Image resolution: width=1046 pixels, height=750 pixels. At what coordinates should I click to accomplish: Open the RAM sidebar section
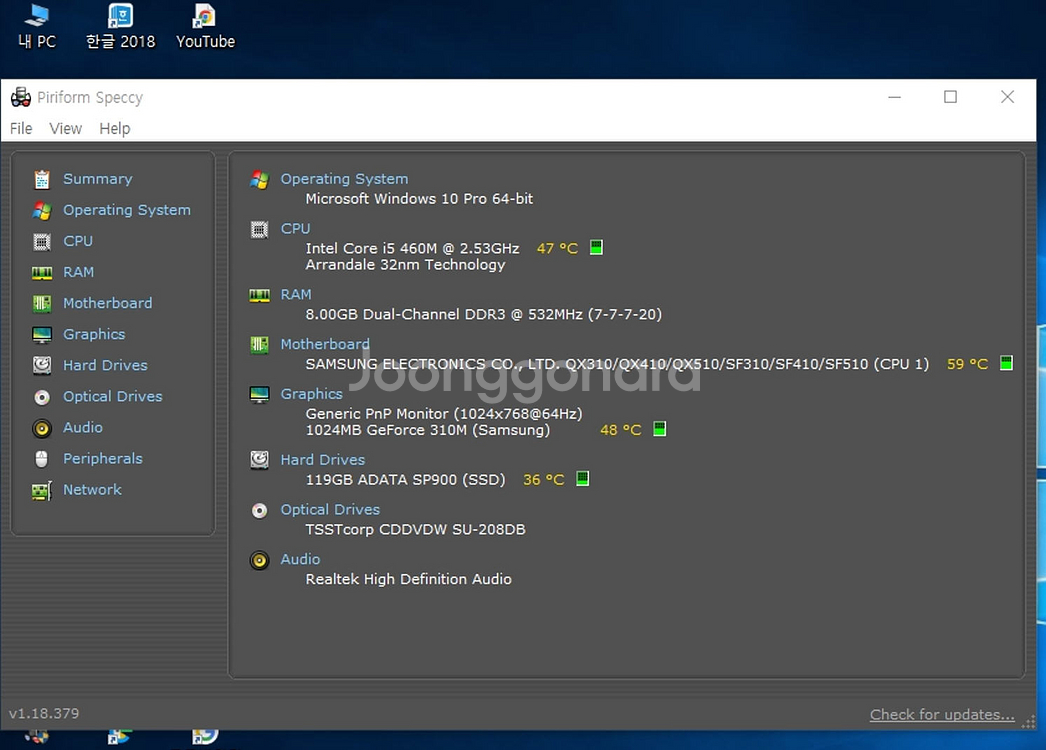click(x=79, y=272)
